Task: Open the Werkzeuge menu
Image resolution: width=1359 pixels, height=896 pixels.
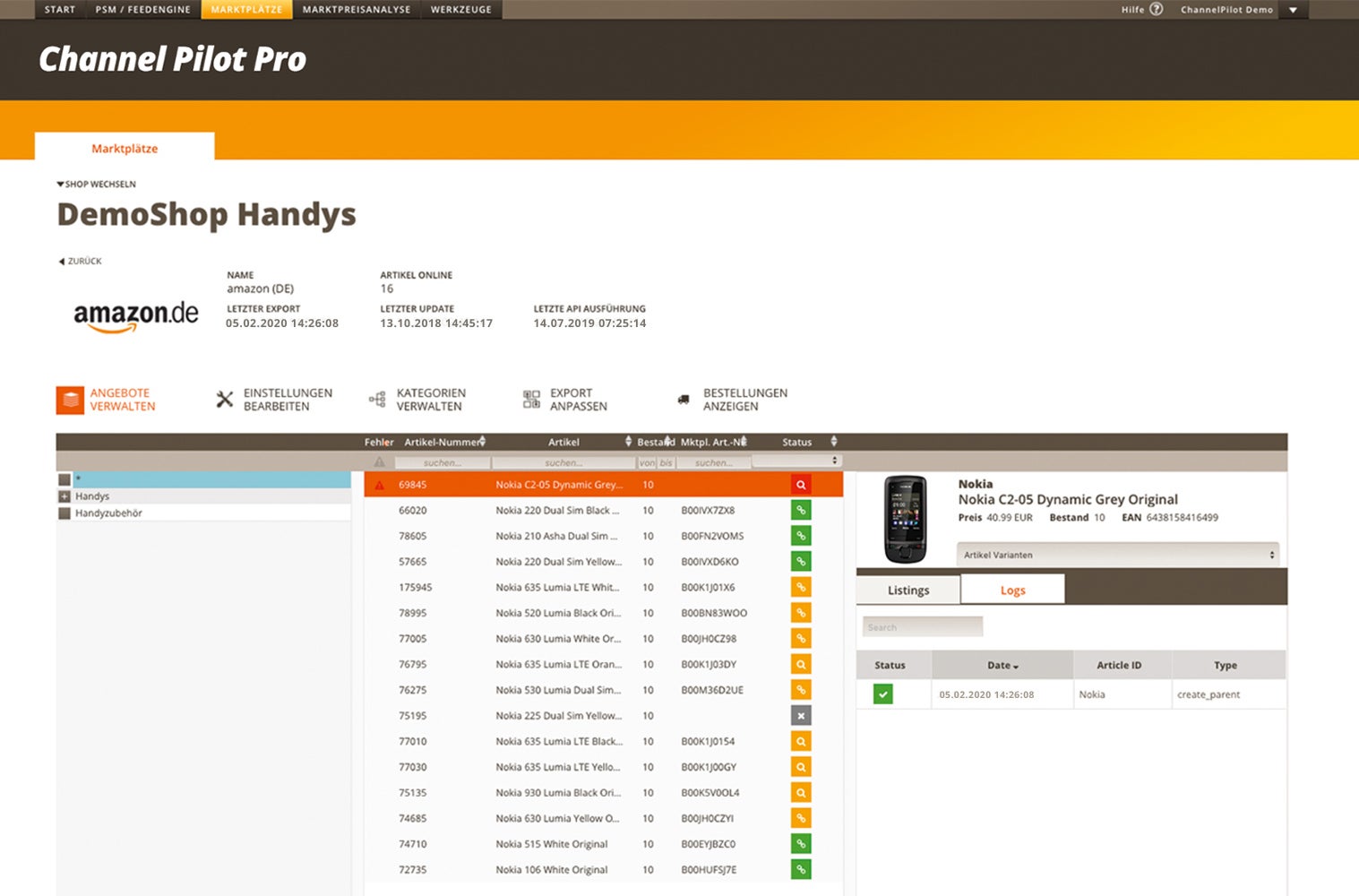Action: [x=461, y=10]
